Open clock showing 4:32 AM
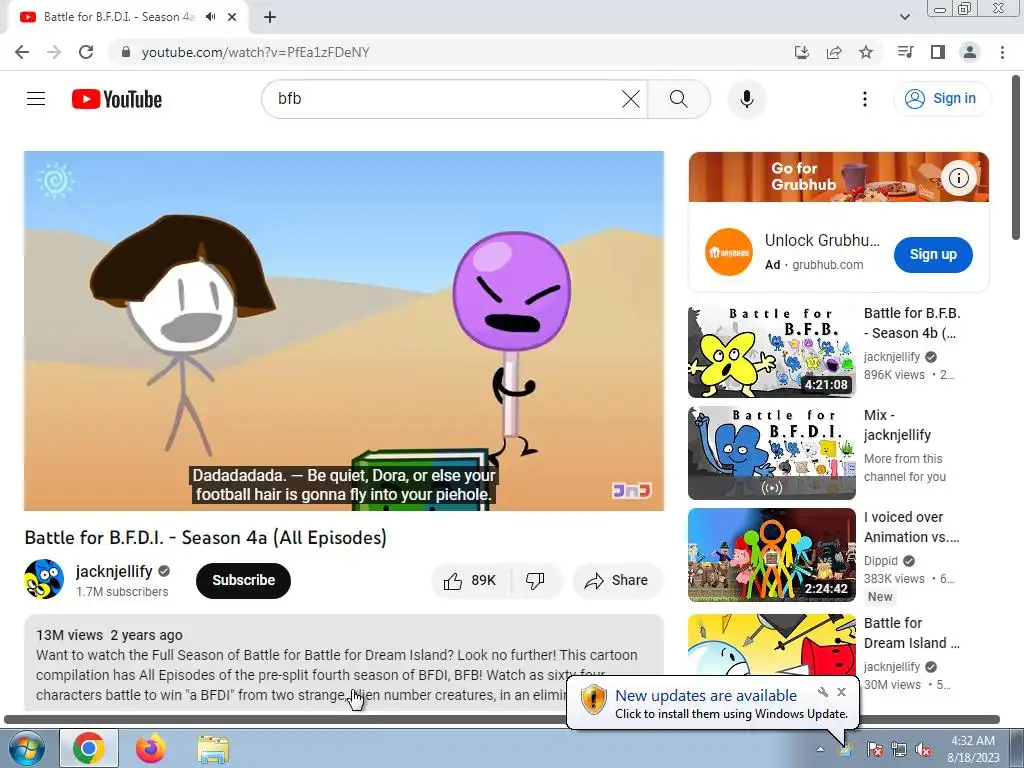The height and width of the screenshot is (768, 1024). 973,749
